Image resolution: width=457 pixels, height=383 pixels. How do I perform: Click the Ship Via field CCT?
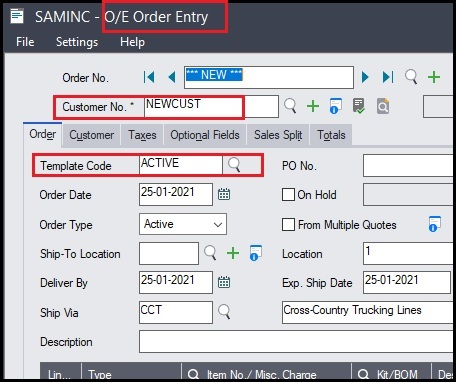point(176,312)
